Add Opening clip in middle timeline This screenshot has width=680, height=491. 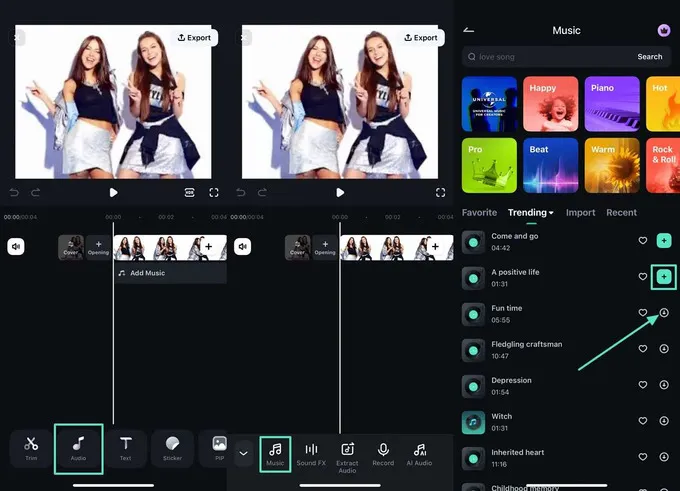[x=325, y=247]
